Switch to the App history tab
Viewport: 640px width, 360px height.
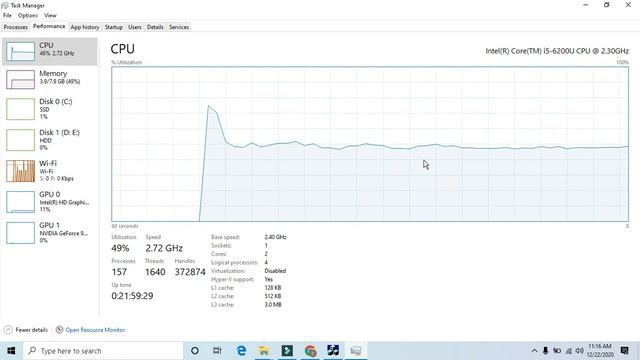pyautogui.click(x=85, y=27)
